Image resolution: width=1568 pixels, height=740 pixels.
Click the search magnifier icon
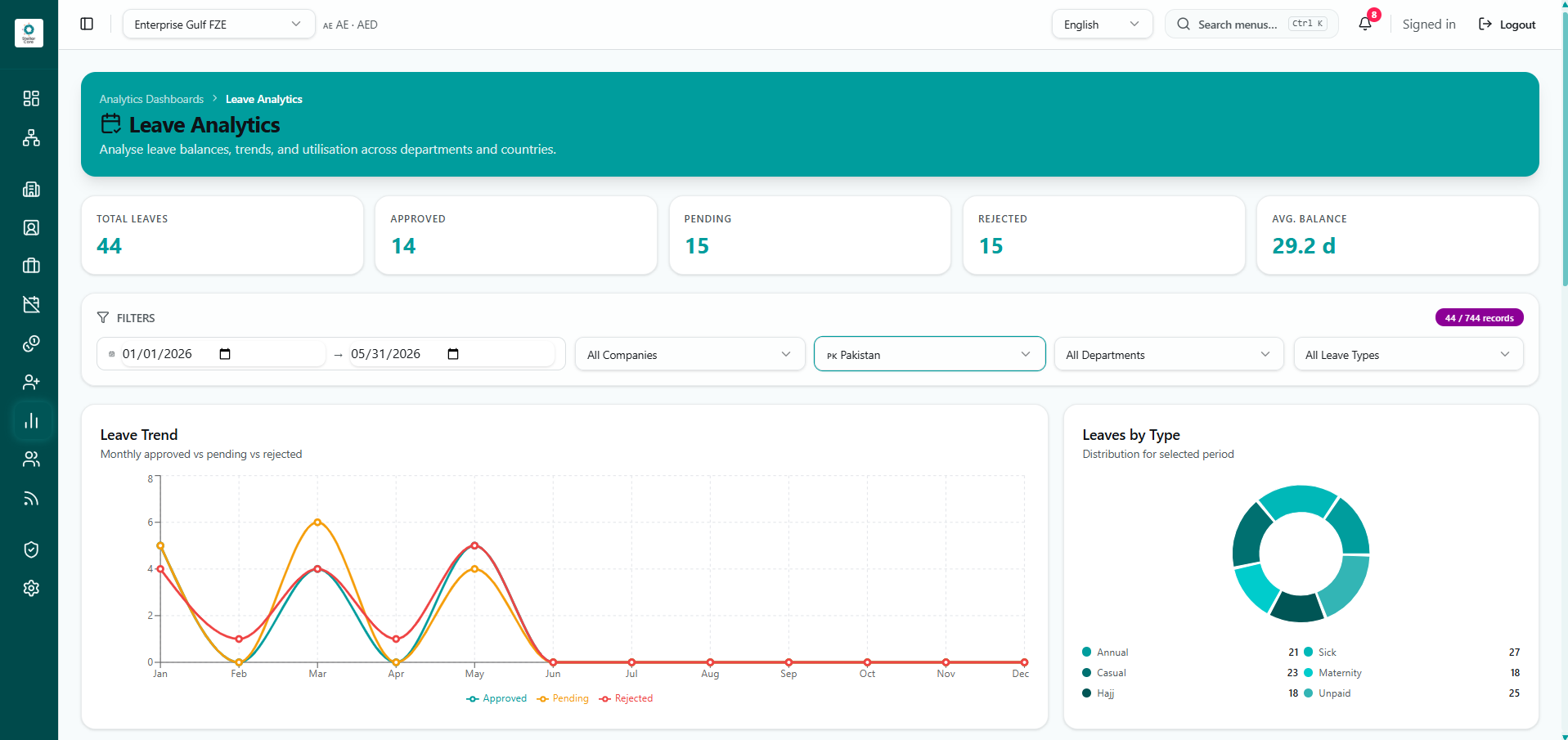pyautogui.click(x=1184, y=25)
